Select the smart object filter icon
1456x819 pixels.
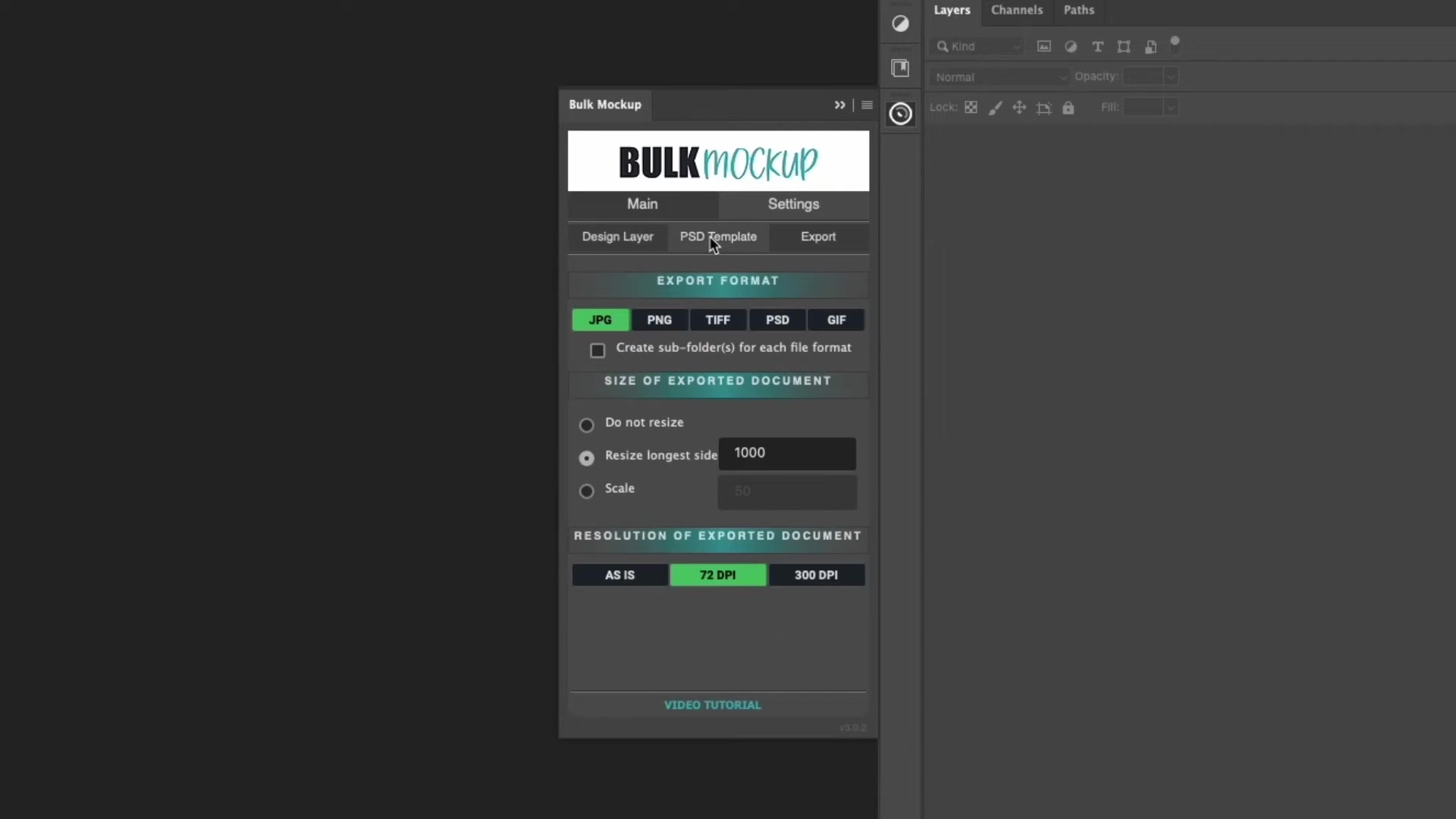[x=1151, y=46]
